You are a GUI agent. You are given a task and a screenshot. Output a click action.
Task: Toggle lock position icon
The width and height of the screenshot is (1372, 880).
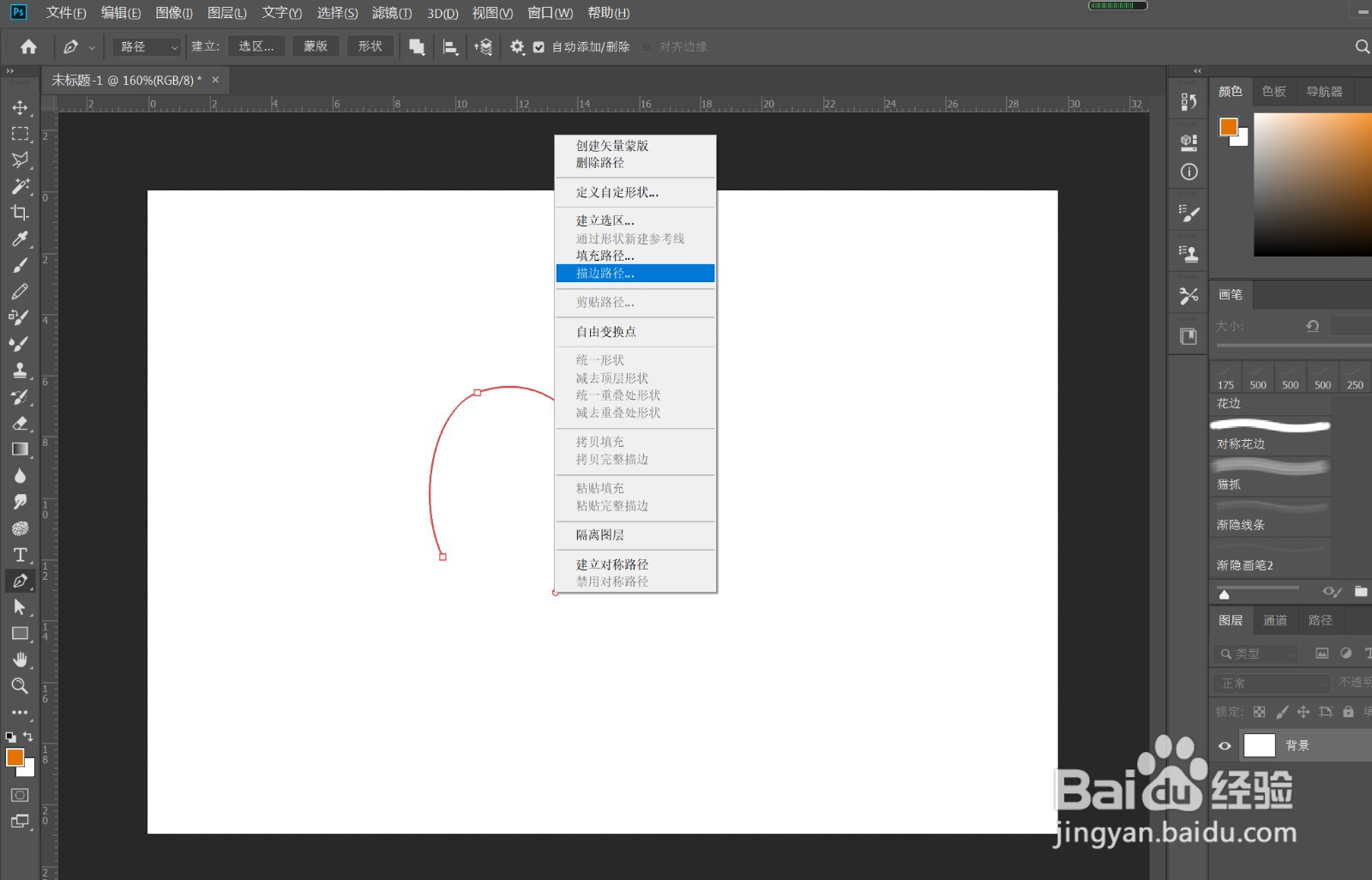(x=1303, y=712)
